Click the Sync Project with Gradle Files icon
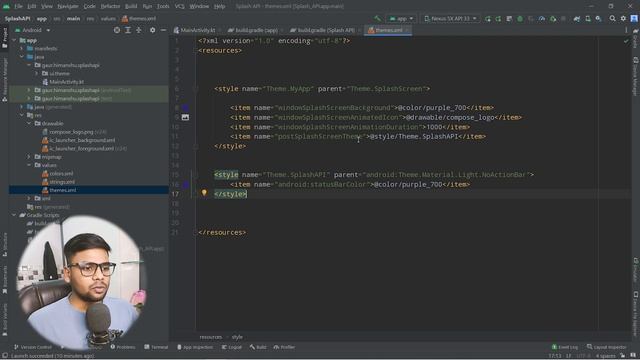This screenshot has height=360, width=640. click(x=577, y=19)
